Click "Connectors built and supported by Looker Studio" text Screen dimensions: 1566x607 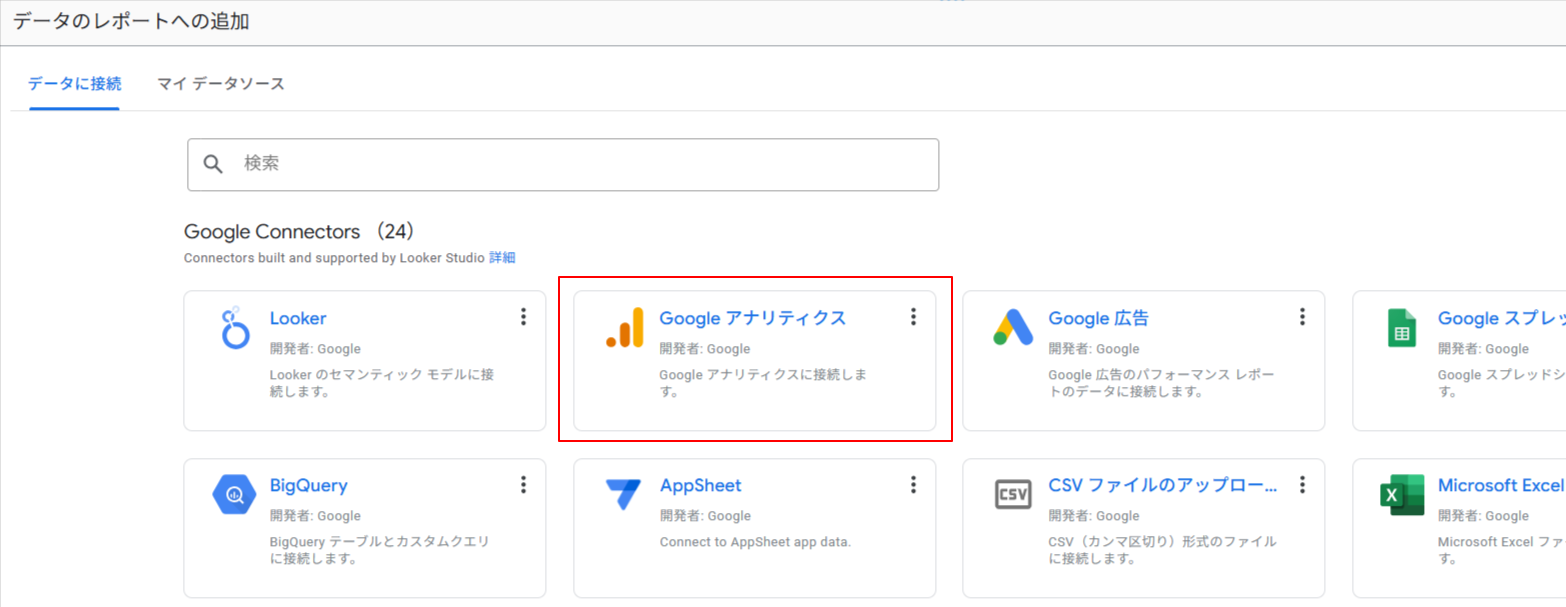point(334,257)
